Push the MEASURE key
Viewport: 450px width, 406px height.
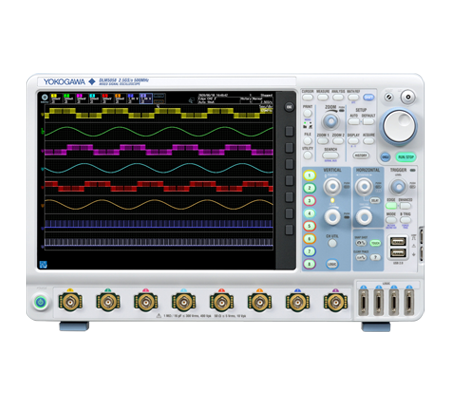323,97
